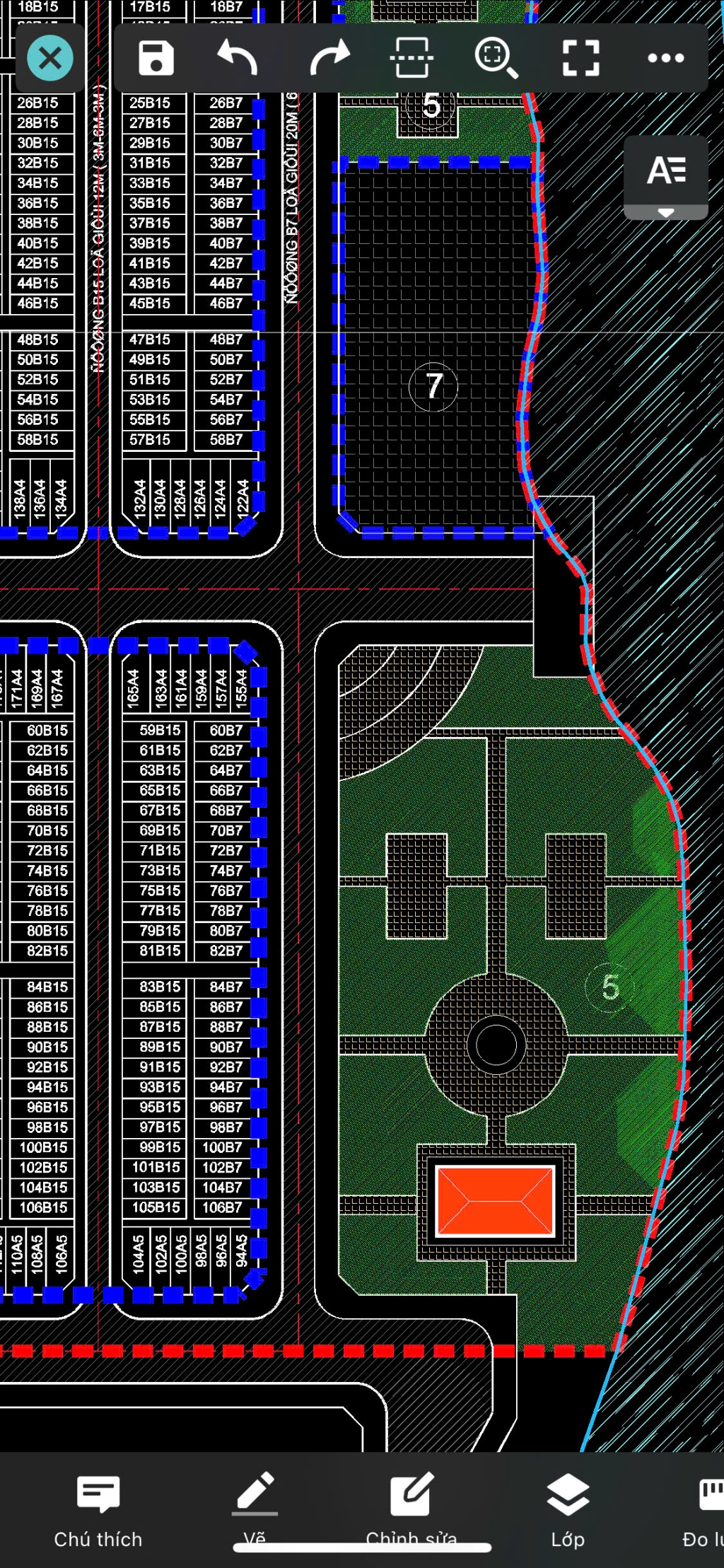Open the three-dot more options menu

(x=665, y=58)
